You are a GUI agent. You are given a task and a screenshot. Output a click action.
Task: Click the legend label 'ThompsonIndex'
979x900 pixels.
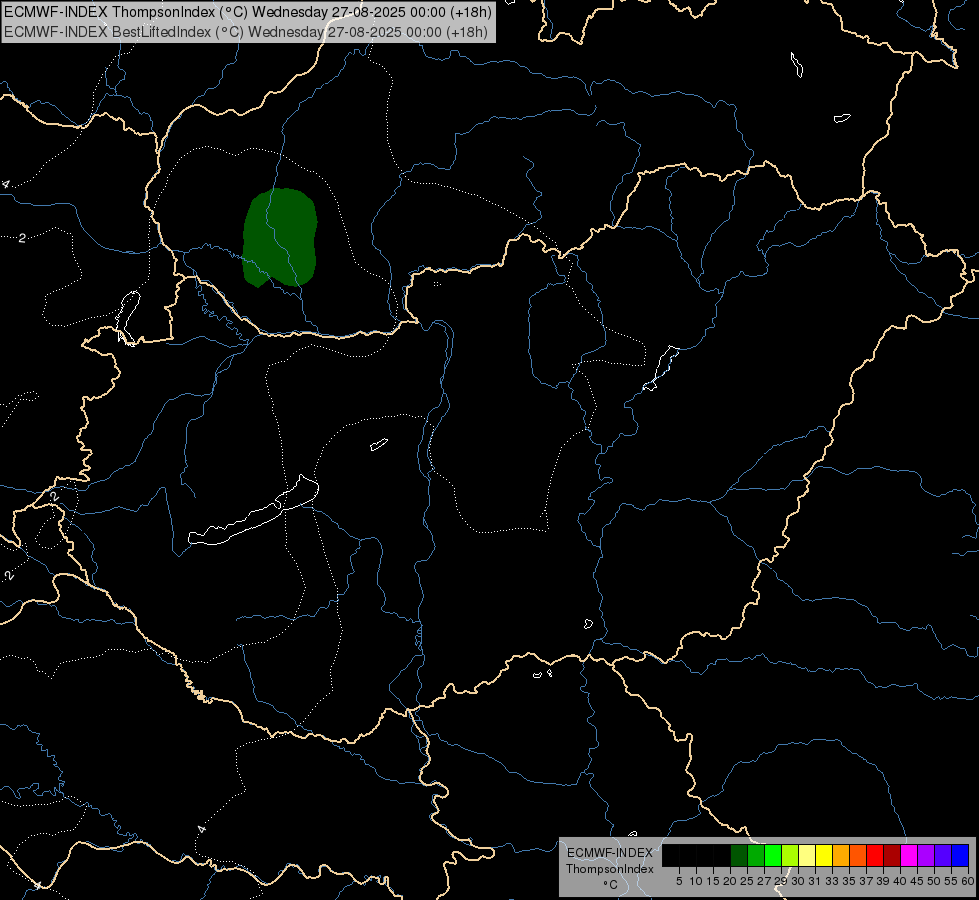tap(610, 869)
